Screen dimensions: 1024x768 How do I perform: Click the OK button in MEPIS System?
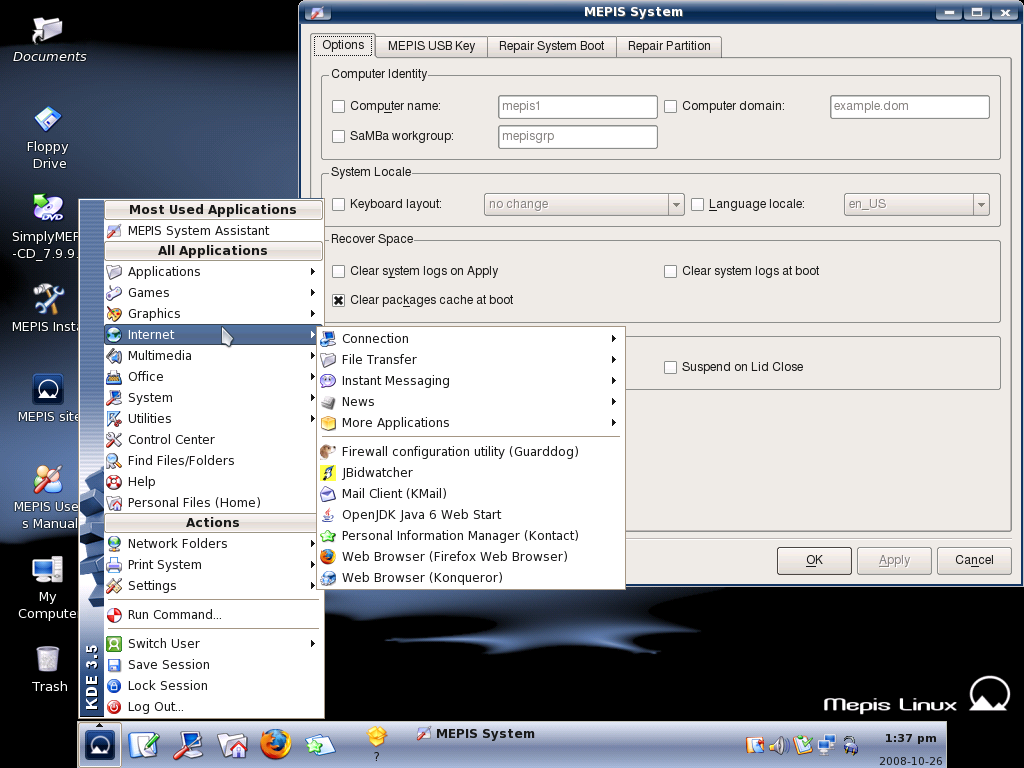814,560
